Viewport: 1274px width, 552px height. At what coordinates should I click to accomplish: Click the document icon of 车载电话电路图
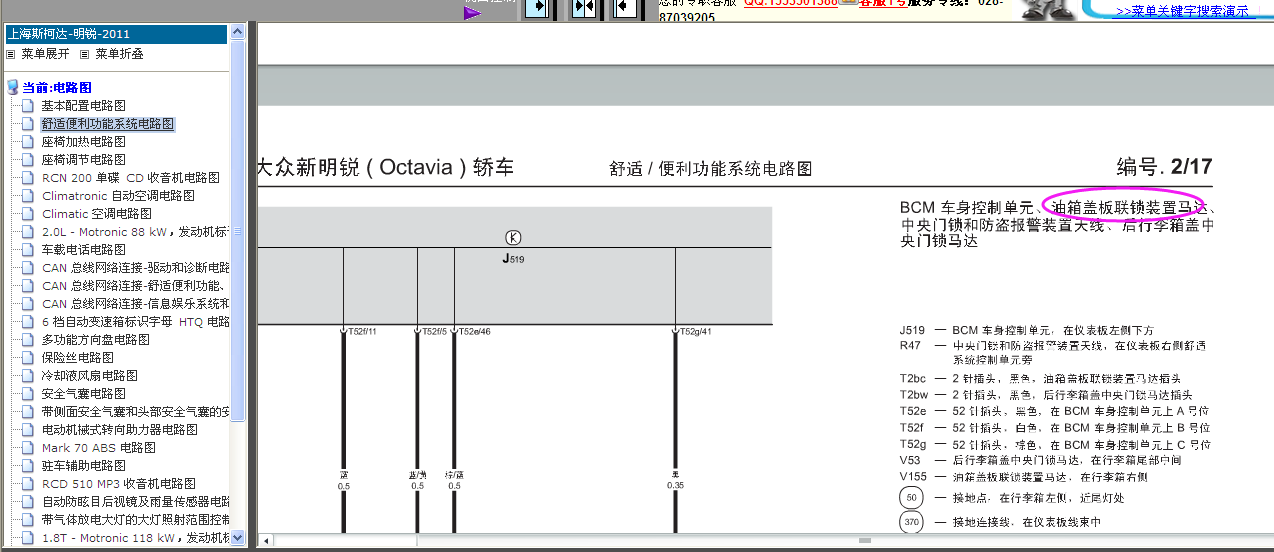[x=28, y=250]
